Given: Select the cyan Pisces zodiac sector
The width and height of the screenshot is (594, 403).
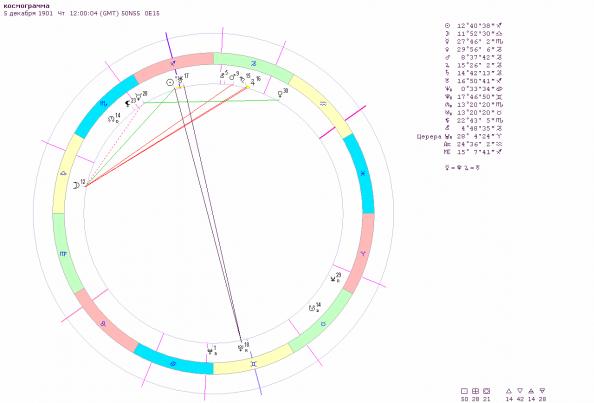Looking at the screenshot, I should (x=361, y=173).
